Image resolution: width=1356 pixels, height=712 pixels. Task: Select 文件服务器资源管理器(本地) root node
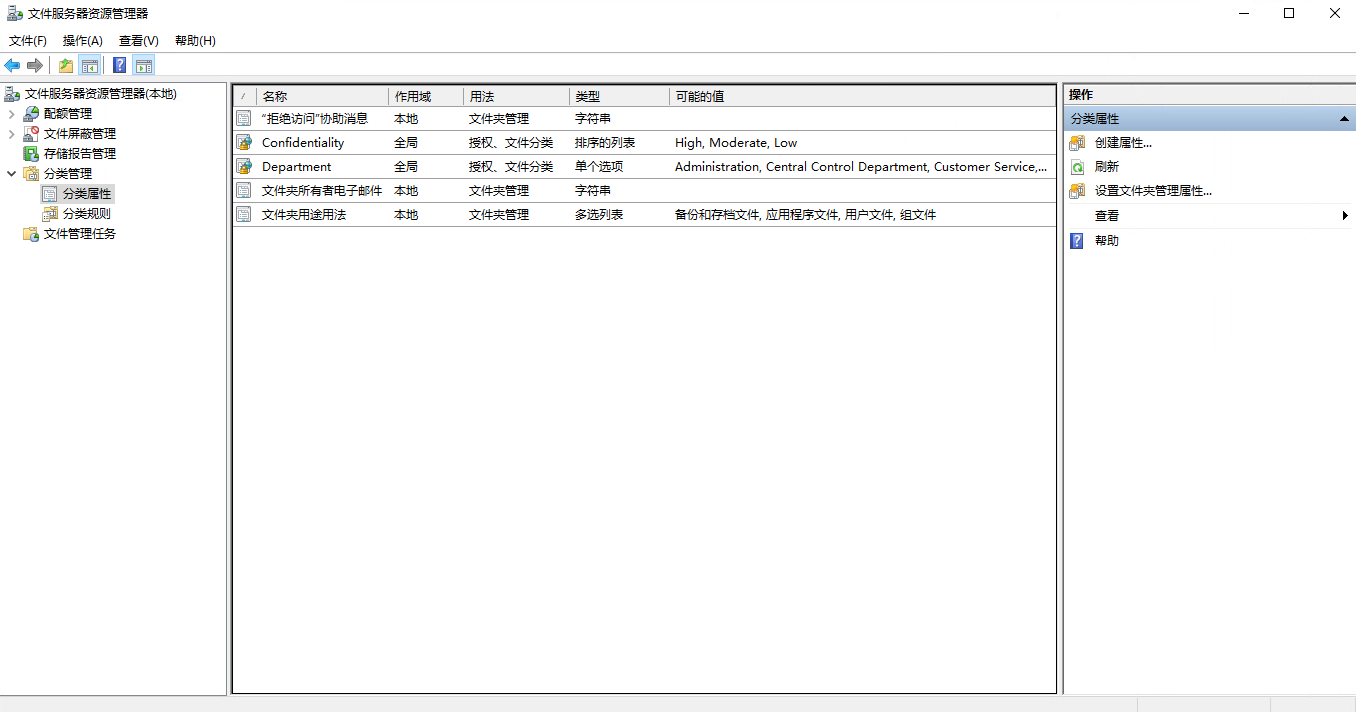coord(100,94)
